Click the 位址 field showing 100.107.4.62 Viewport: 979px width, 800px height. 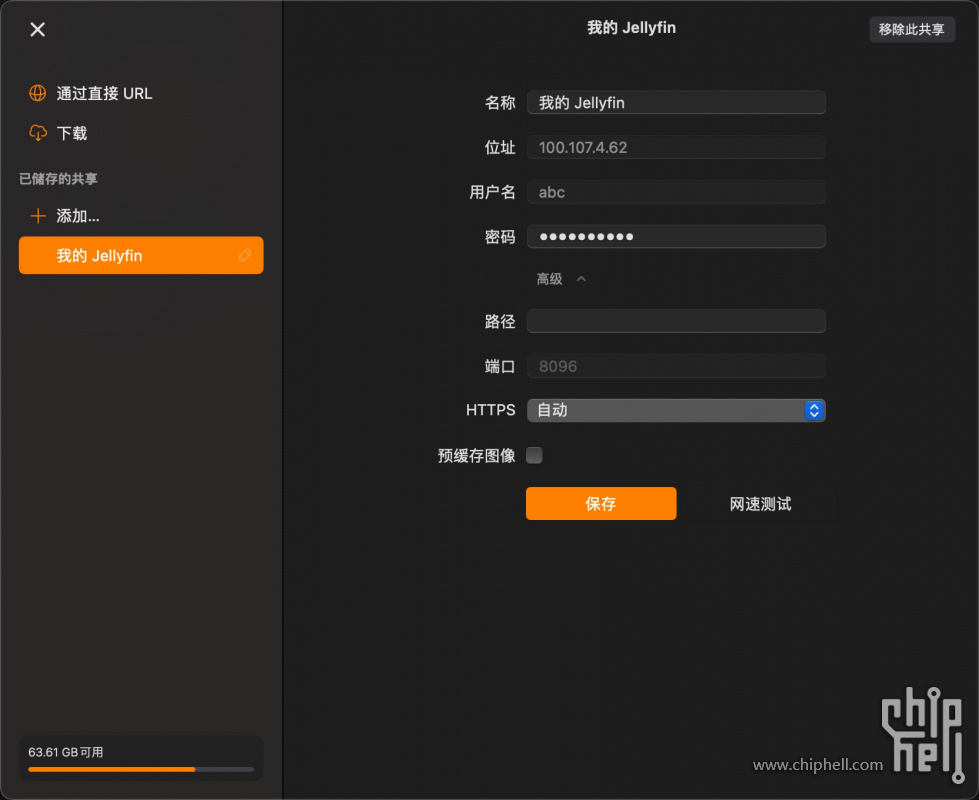click(x=676, y=147)
